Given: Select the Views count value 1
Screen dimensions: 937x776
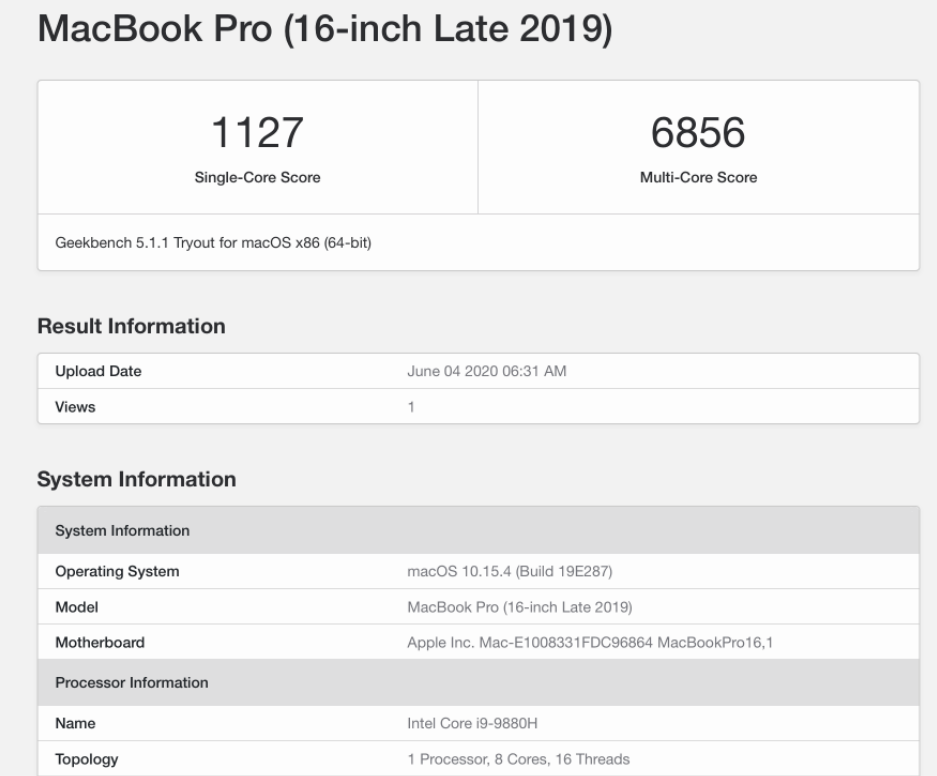Looking at the screenshot, I should pyautogui.click(x=411, y=407).
